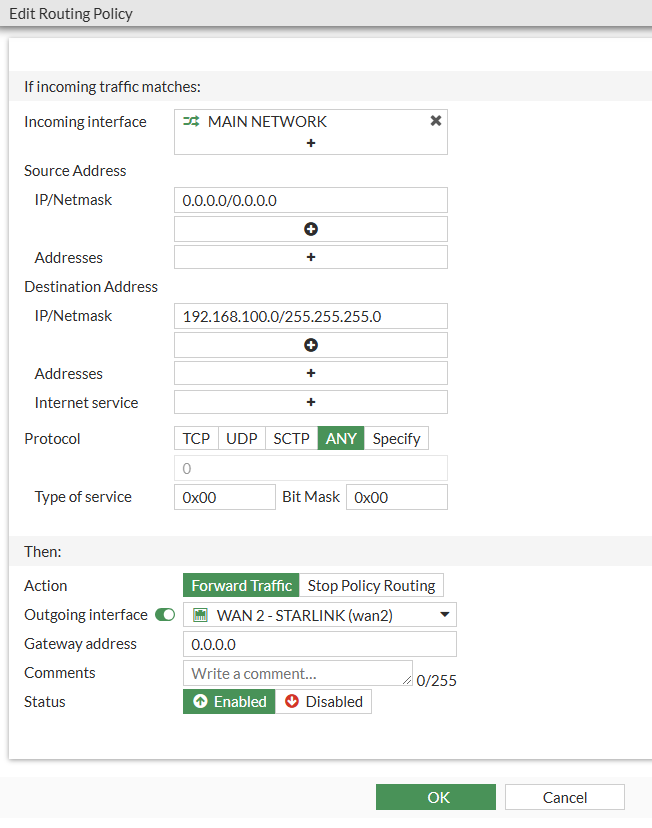This screenshot has height=828, width=652.
Task: Select TCP protocol option
Action: (x=196, y=439)
